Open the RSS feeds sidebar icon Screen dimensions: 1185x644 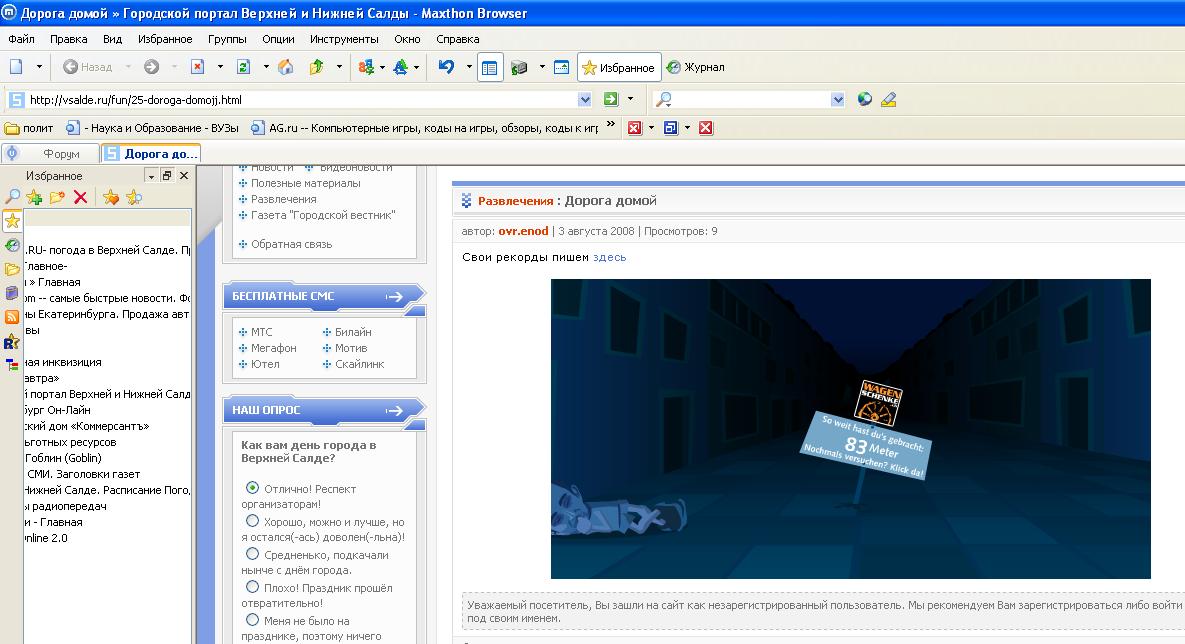tap(12, 317)
